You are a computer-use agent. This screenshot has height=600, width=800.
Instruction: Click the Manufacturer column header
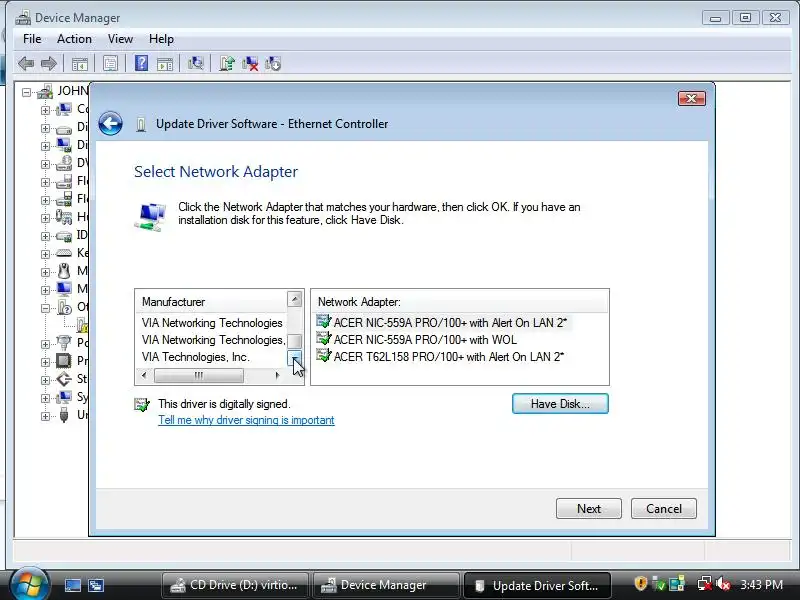[212, 302]
